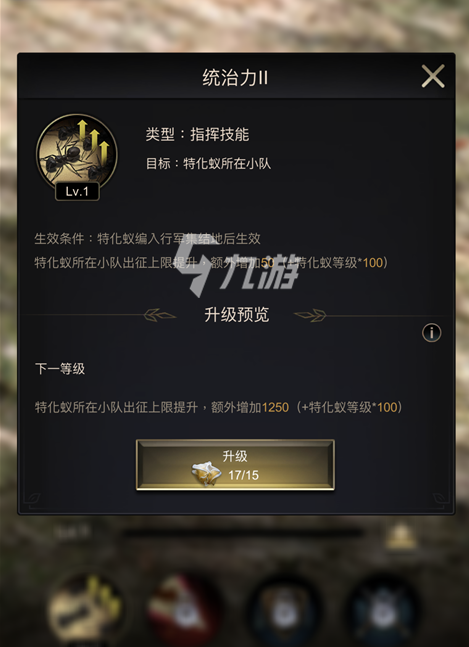The image size is (469, 647).
Task: Tap the blurred golden icon beside the bar
Action: click(x=401, y=536)
